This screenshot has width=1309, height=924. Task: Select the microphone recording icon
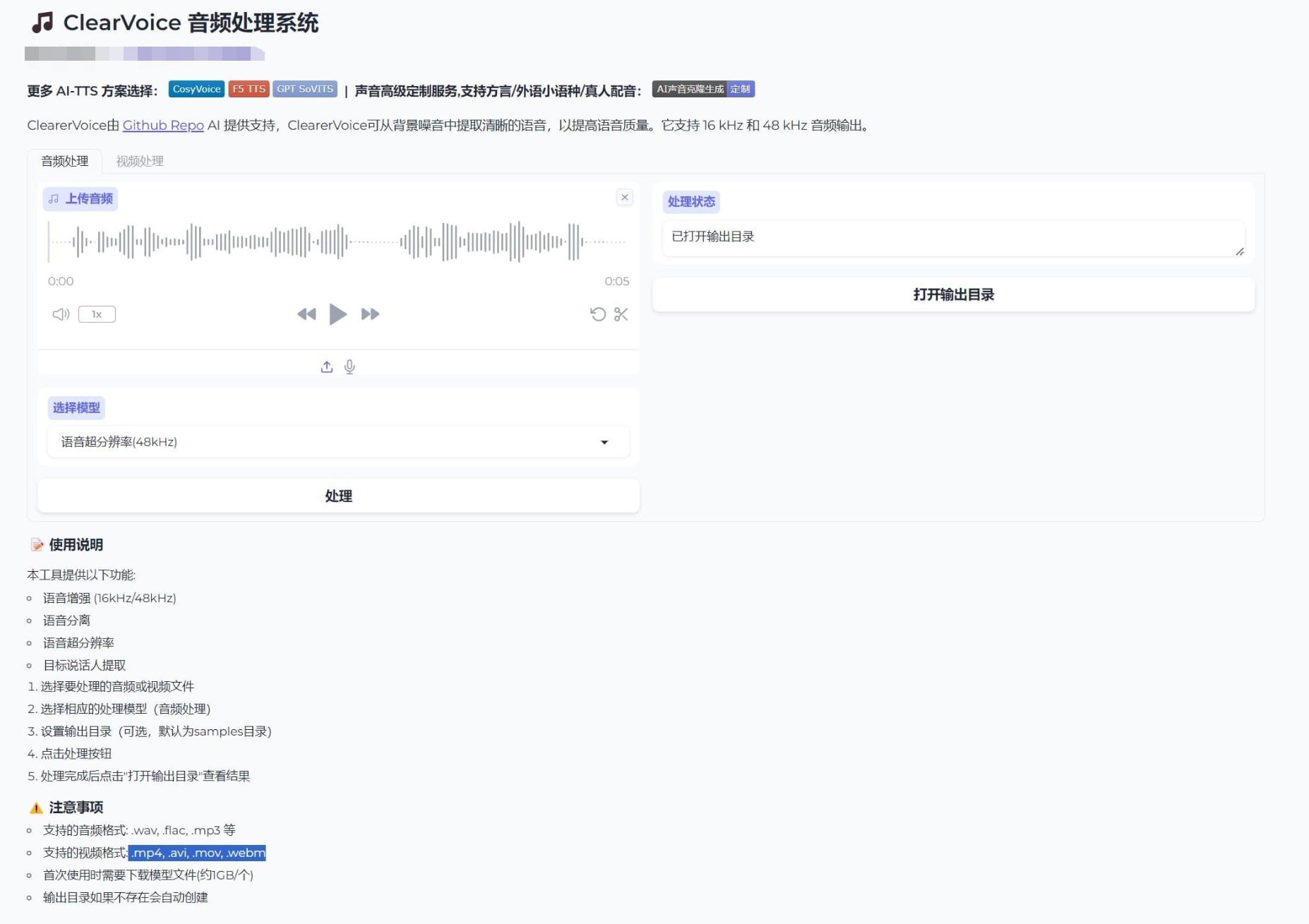349,366
